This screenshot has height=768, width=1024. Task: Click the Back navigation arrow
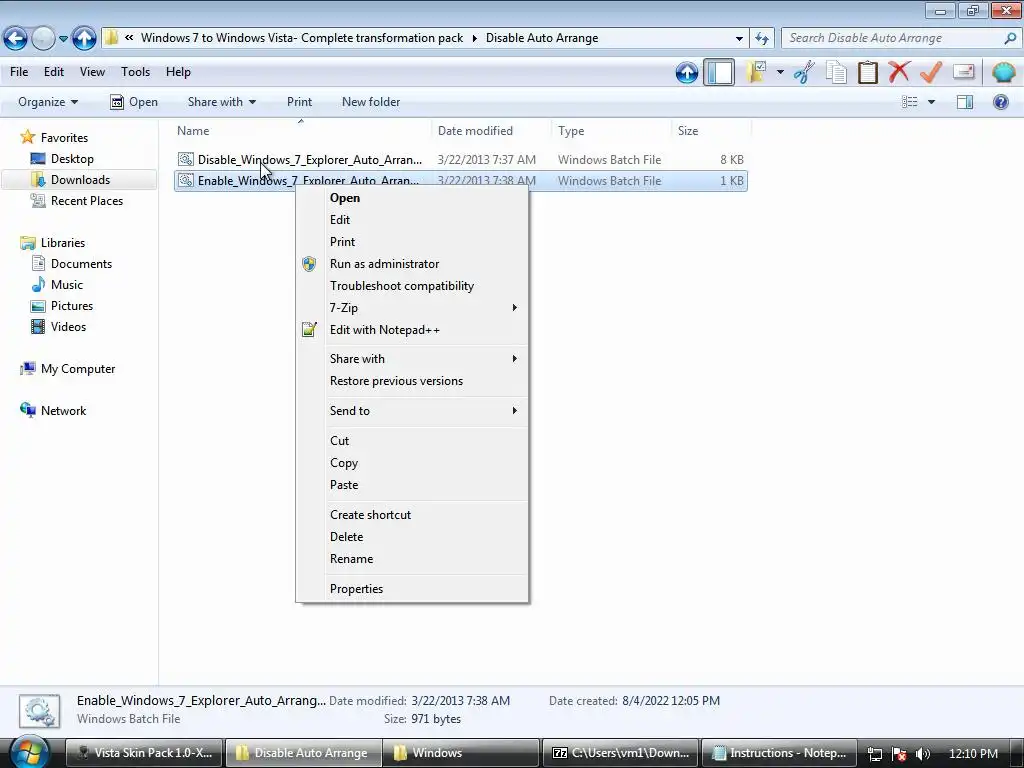point(15,39)
